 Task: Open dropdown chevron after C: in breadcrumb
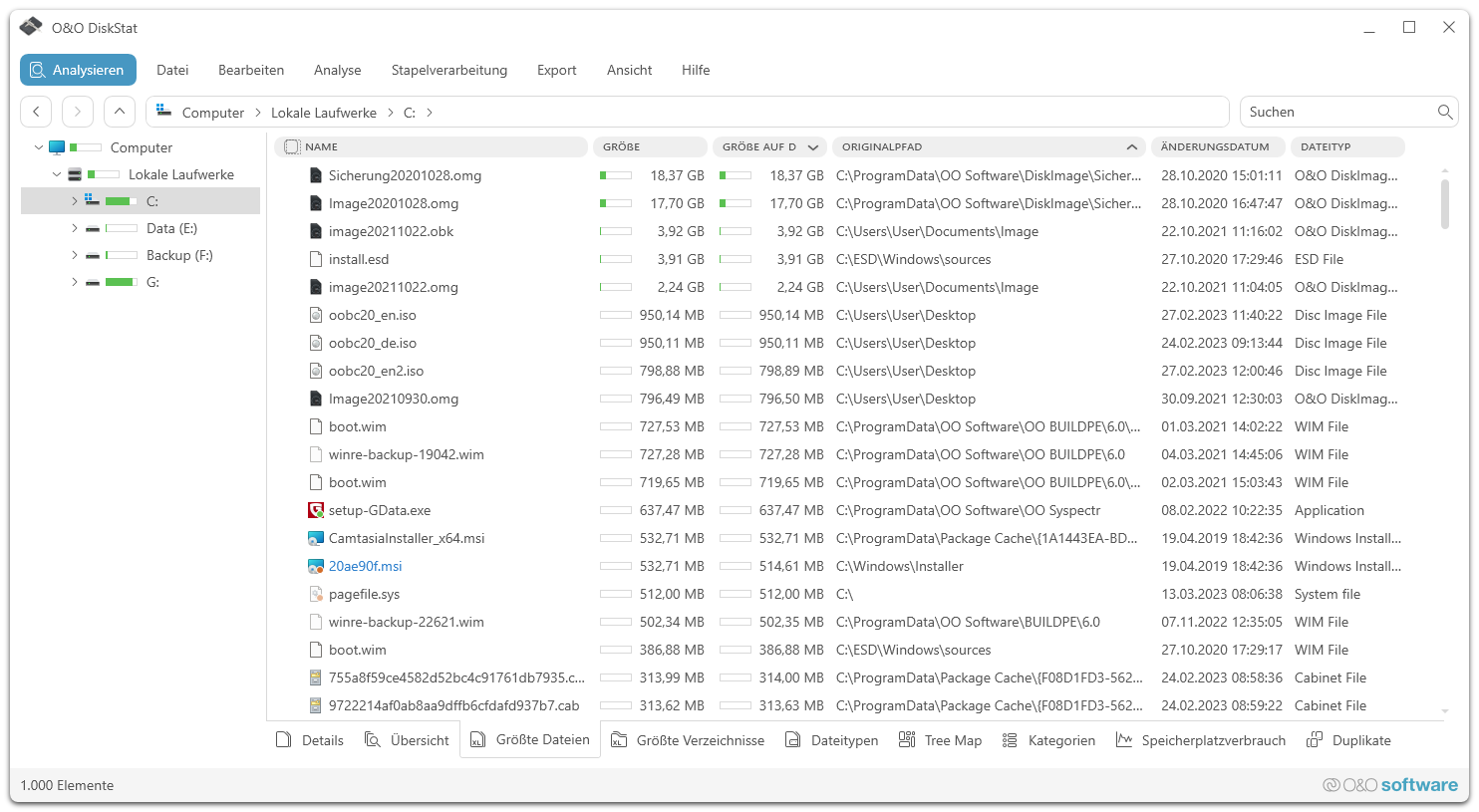pyautogui.click(x=430, y=113)
